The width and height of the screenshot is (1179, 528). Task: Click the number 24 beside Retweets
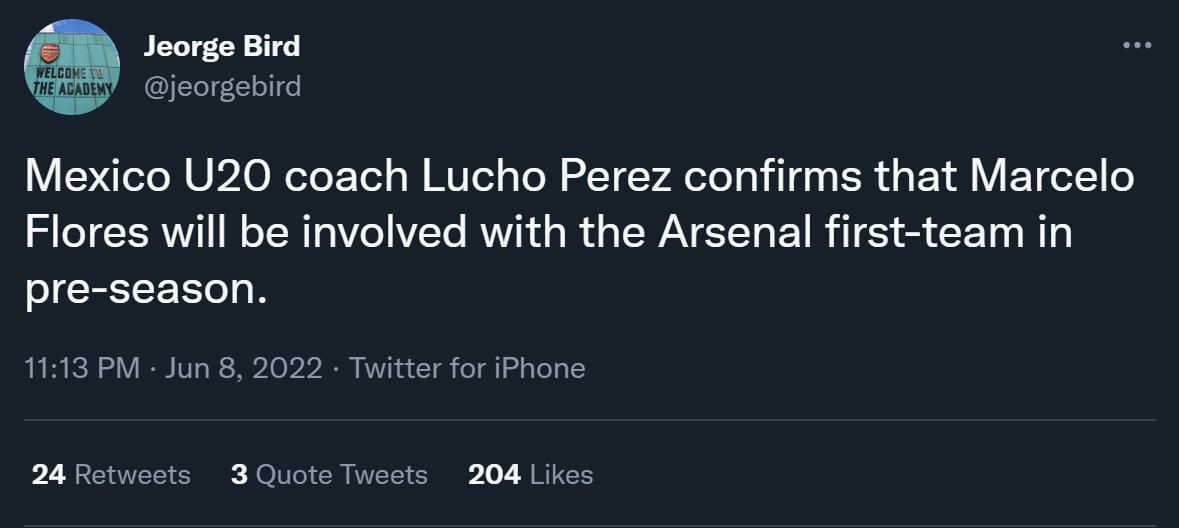coord(48,474)
